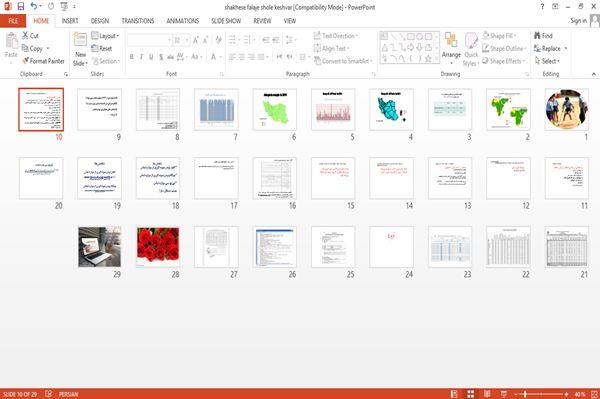
Task: Click the Reset slide icon
Action: tap(95, 48)
